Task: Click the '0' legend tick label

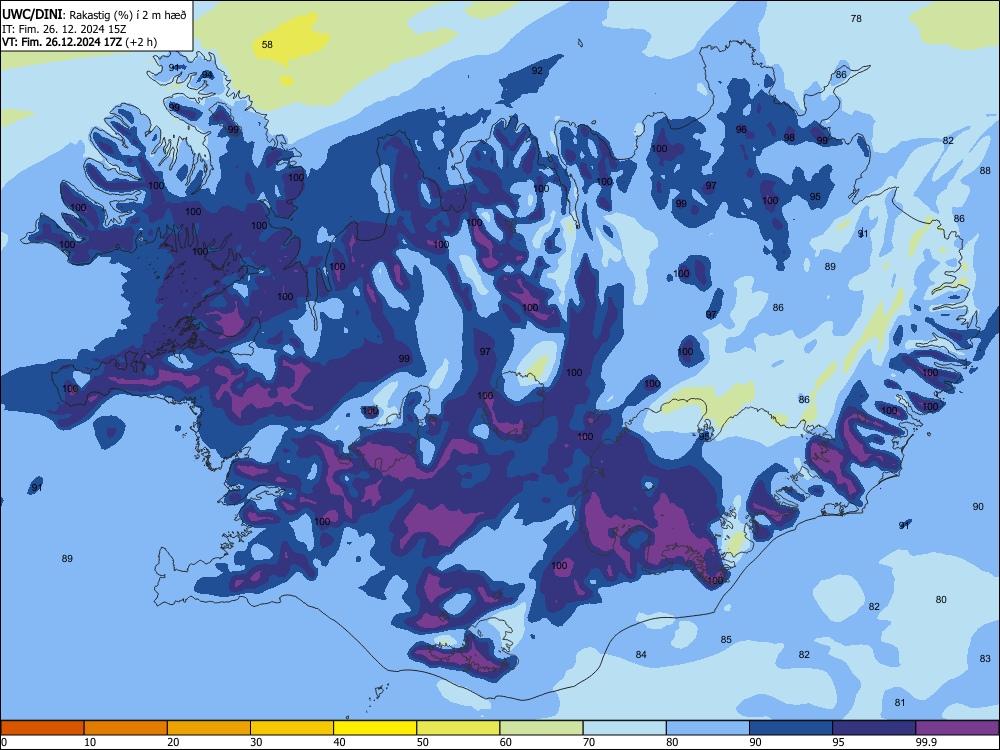Action: pos(4,742)
